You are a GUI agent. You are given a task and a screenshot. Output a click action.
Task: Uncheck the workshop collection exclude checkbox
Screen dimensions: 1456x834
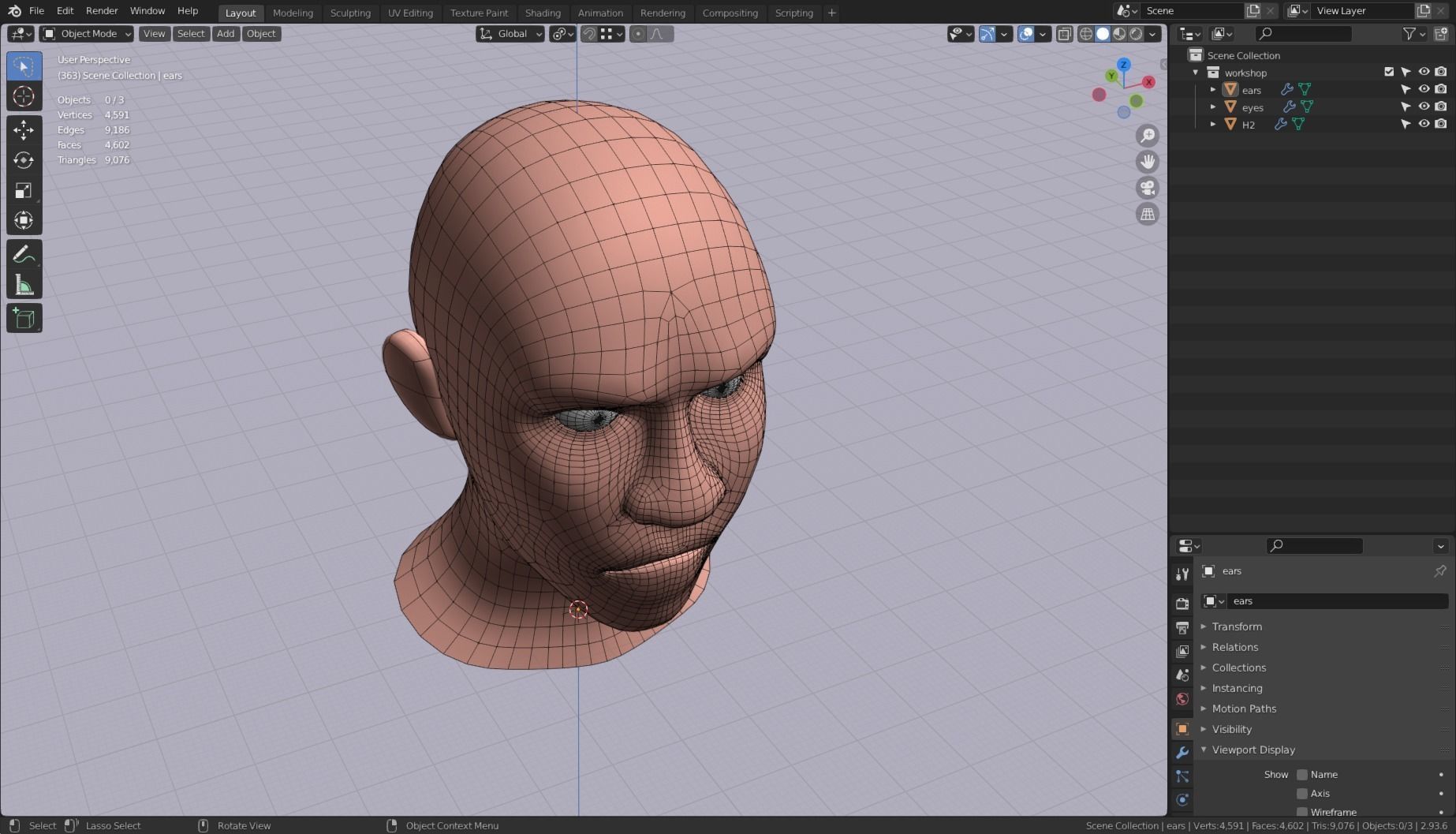1389,72
